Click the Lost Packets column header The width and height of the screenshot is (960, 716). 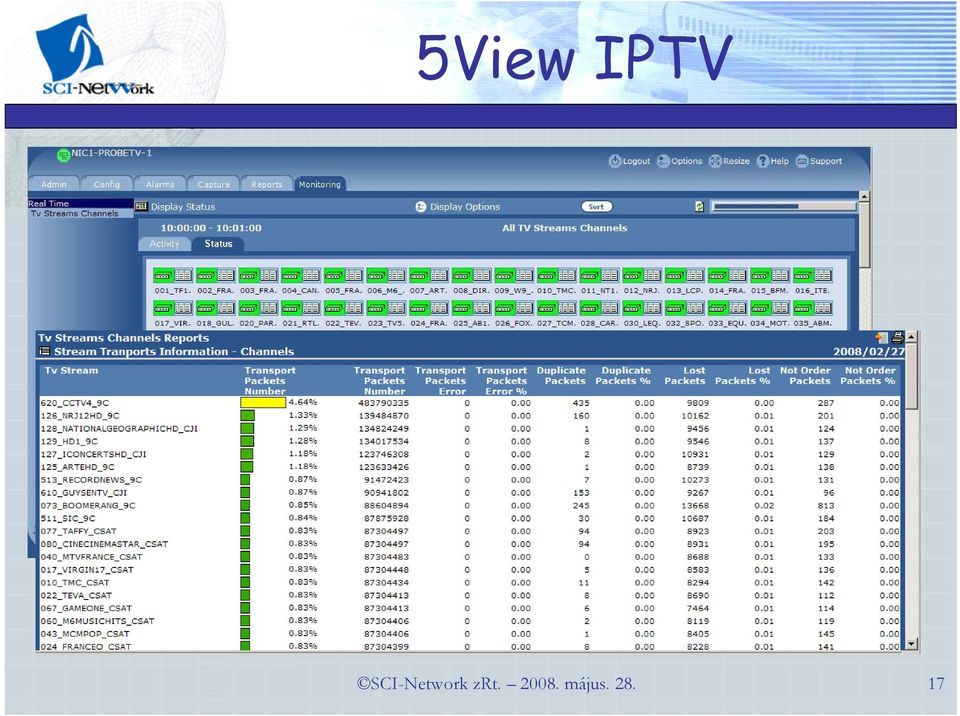(x=684, y=375)
